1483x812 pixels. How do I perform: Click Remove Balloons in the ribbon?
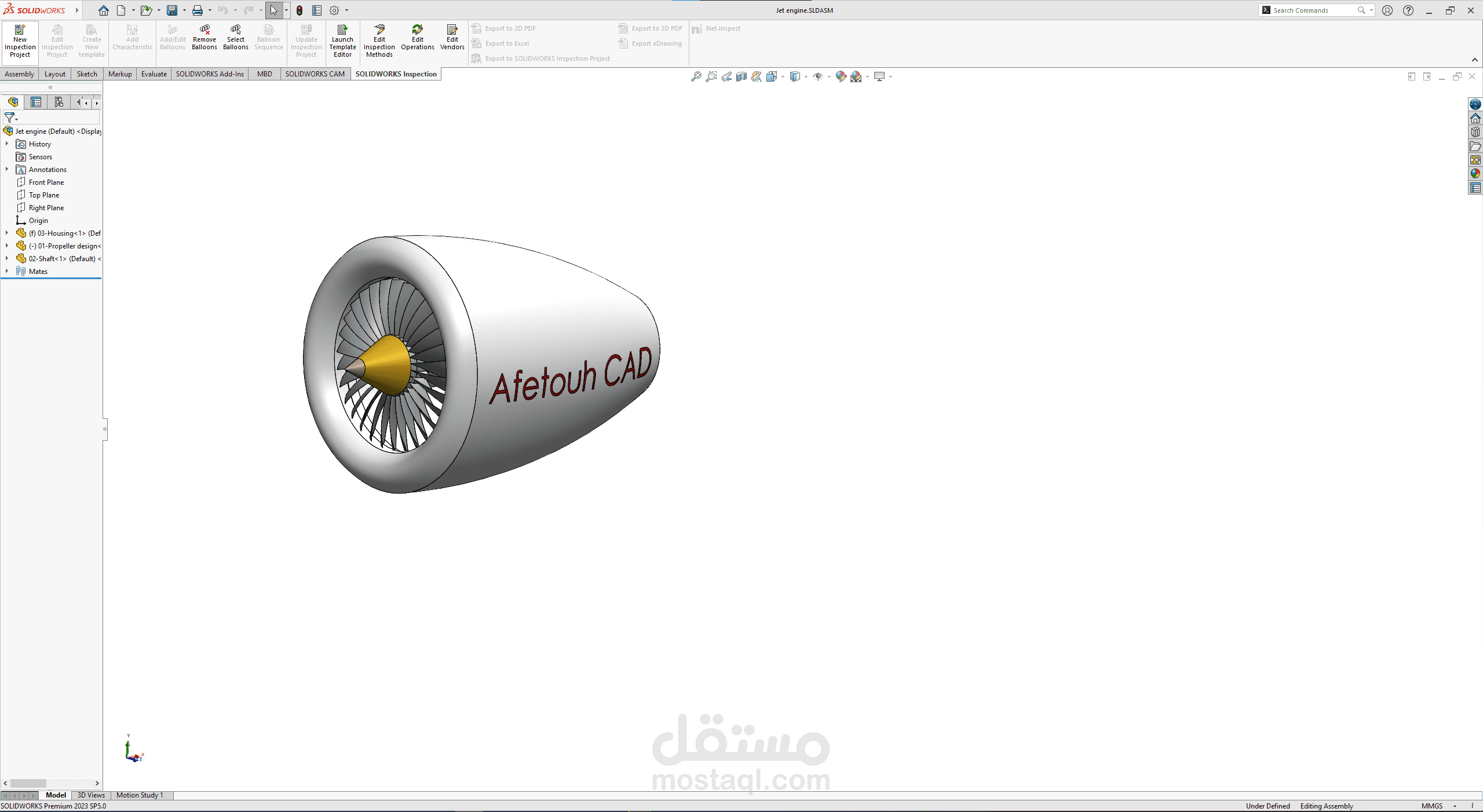coord(204,37)
